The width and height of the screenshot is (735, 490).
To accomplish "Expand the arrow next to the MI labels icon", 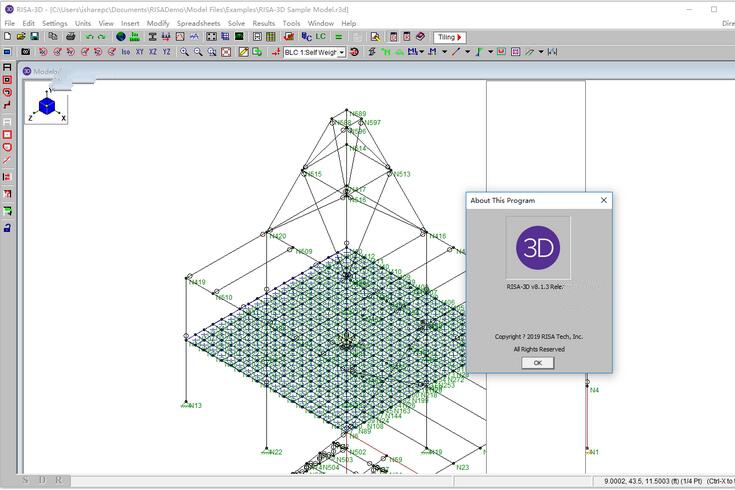I will click(x=421, y=52).
